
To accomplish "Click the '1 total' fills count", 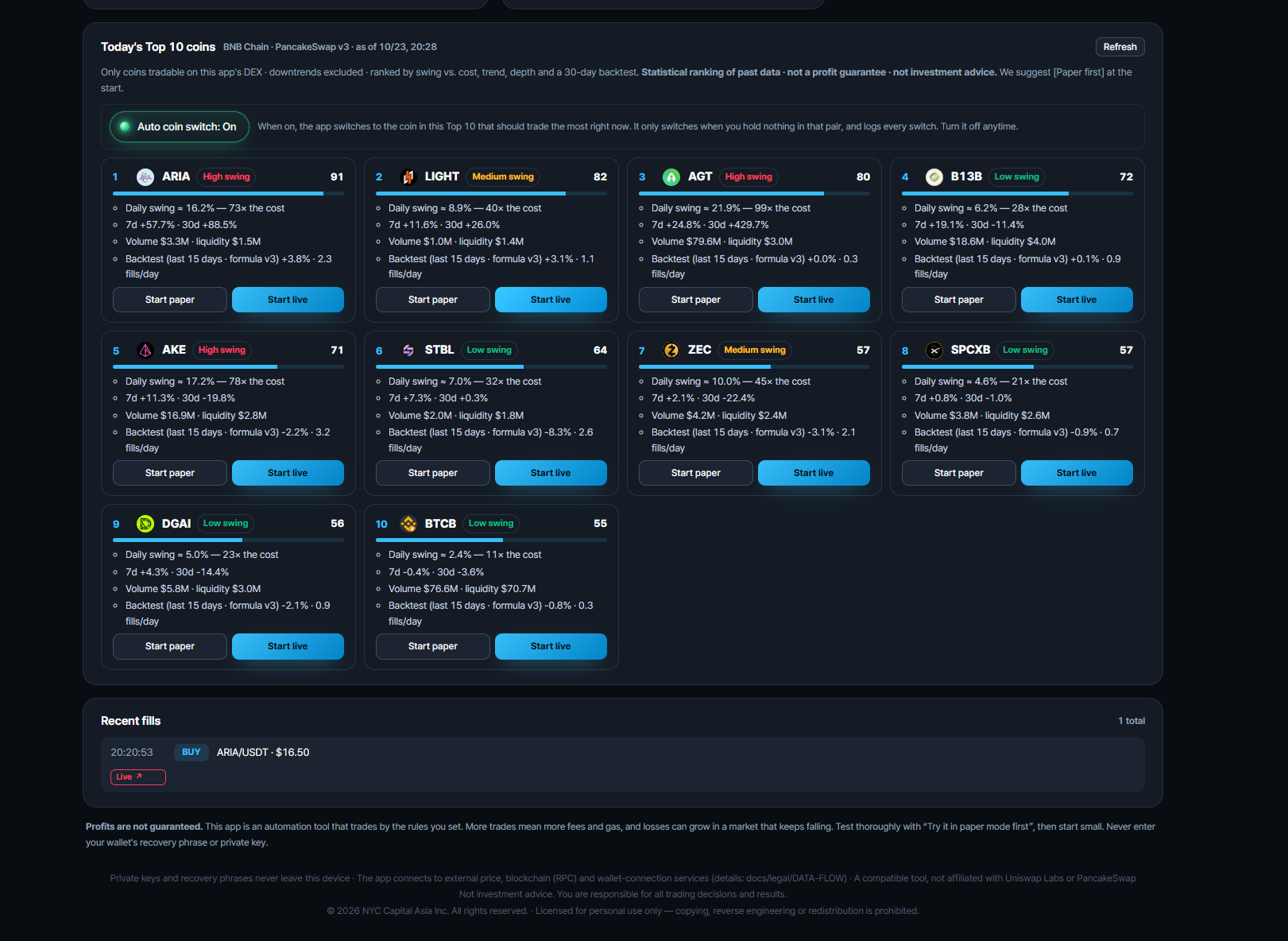I will (1131, 721).
